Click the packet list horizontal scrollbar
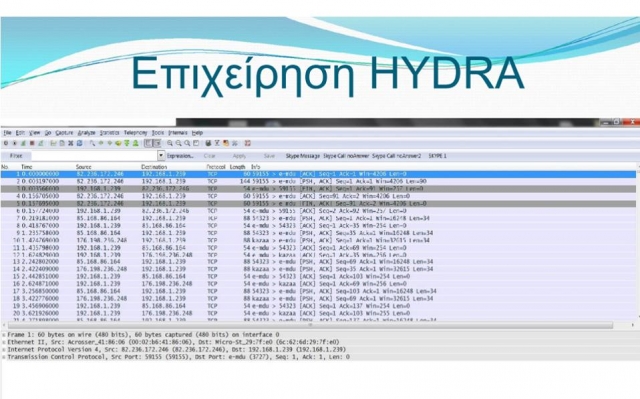 [310, 325]
